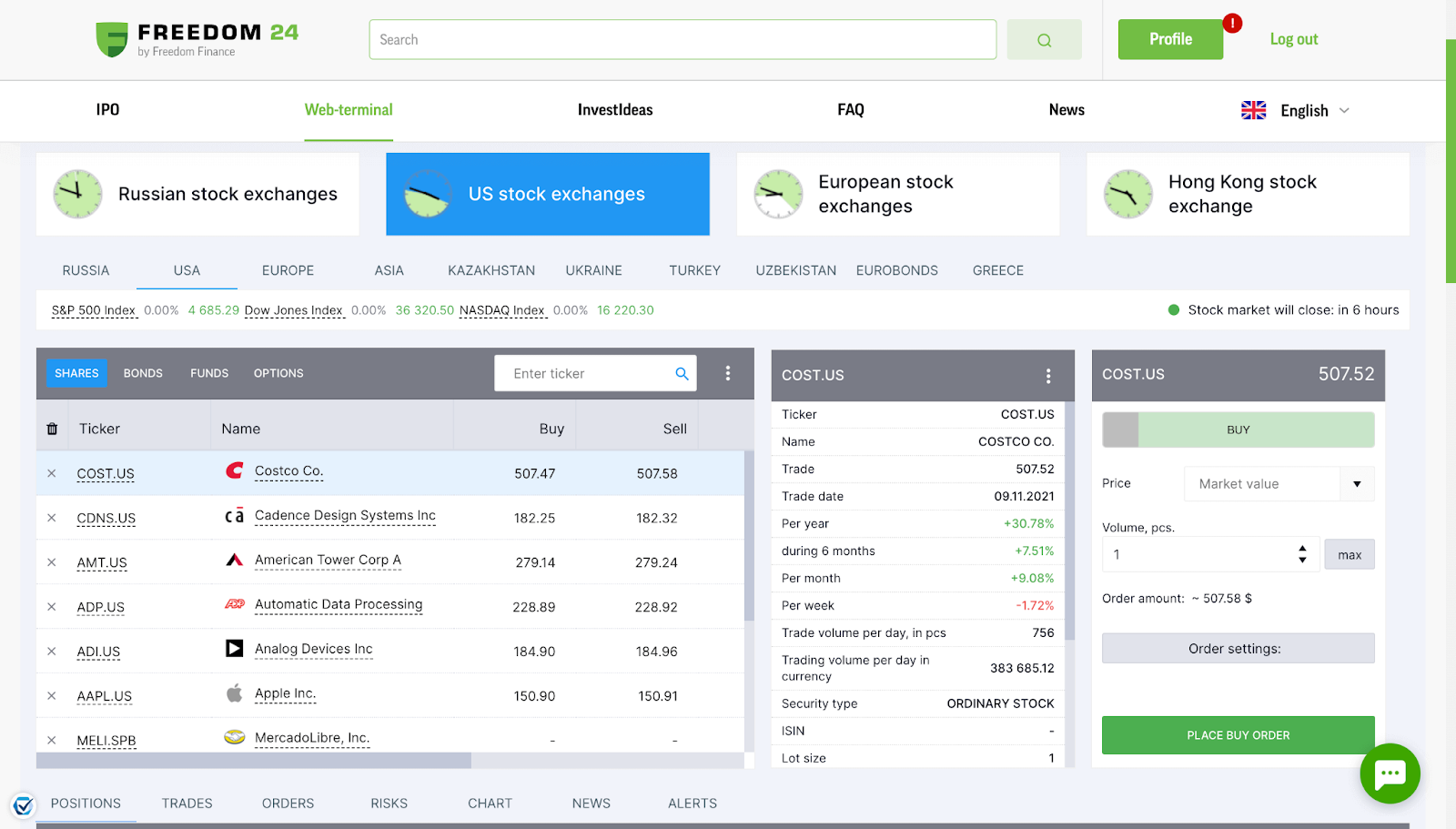Screen dimensions: 1456x829
Task: Select the US stock exchanges card
Action: click(548, 194)
